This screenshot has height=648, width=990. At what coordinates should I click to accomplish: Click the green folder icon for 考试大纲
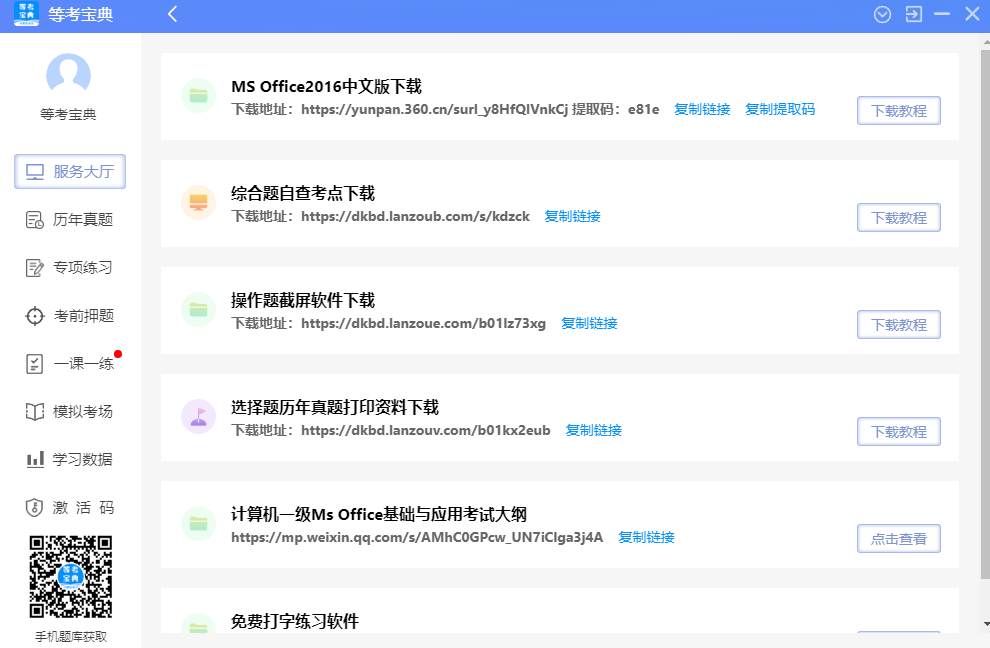[x=199, y=524]
